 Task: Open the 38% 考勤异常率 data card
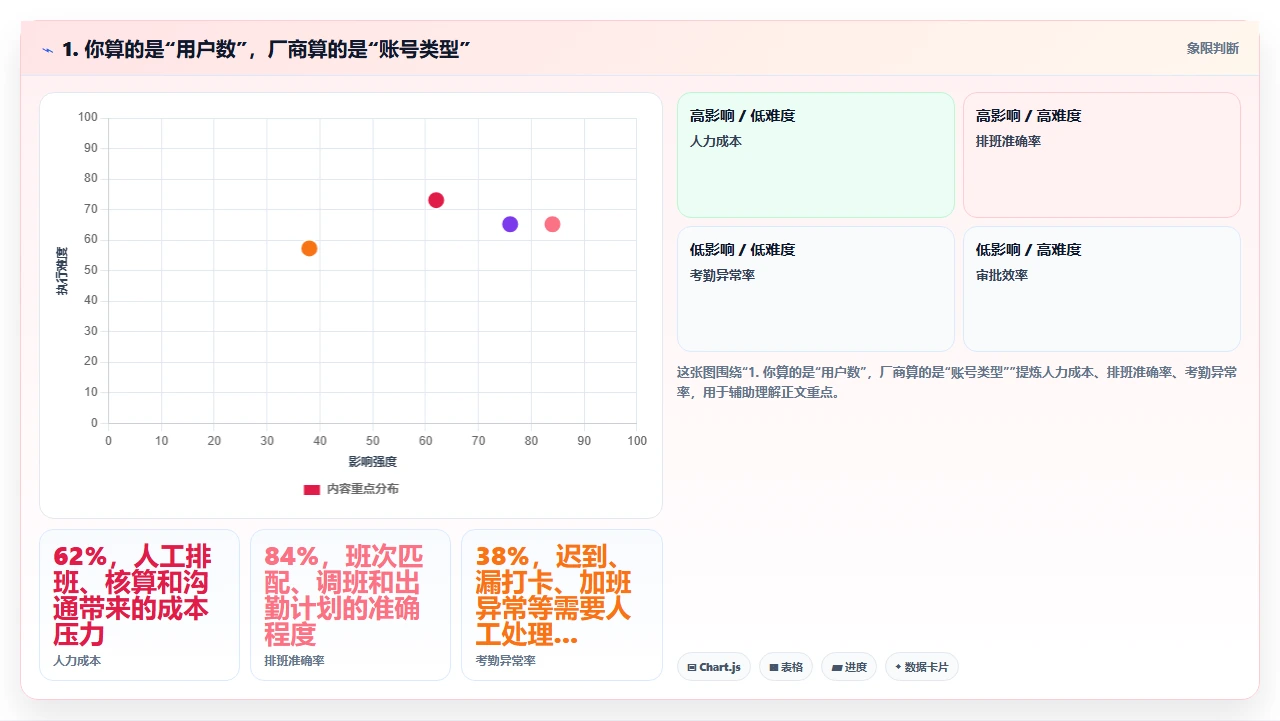coord(562,605)
